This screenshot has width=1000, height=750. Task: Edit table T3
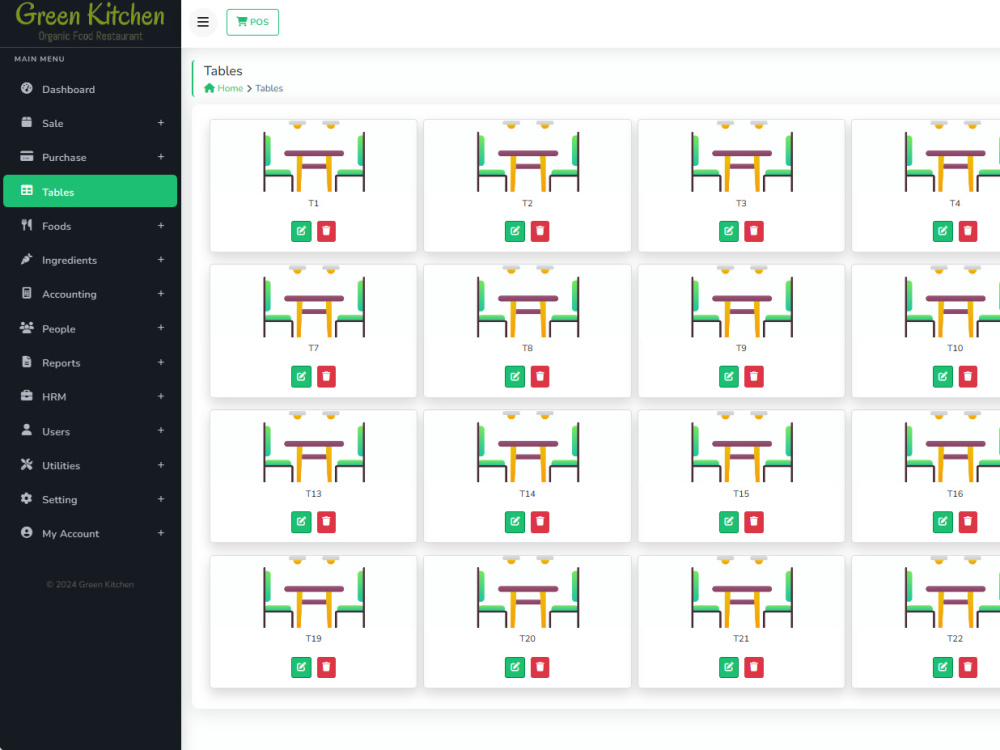point(729,231)
